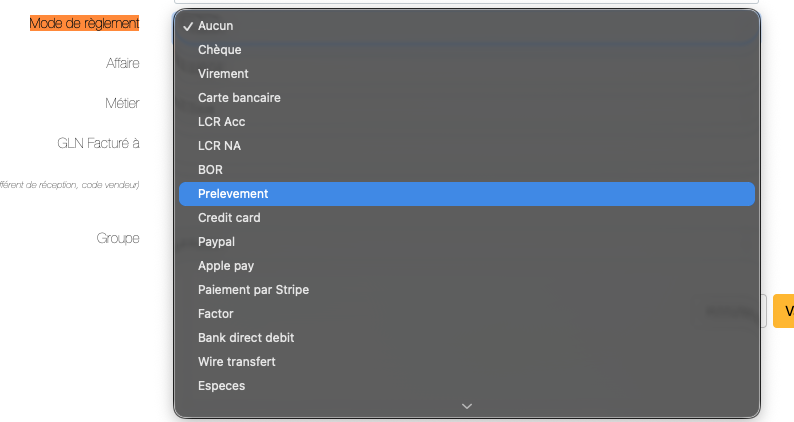Select Especes payment mode
794x422 pixels.
click(221, 386)
